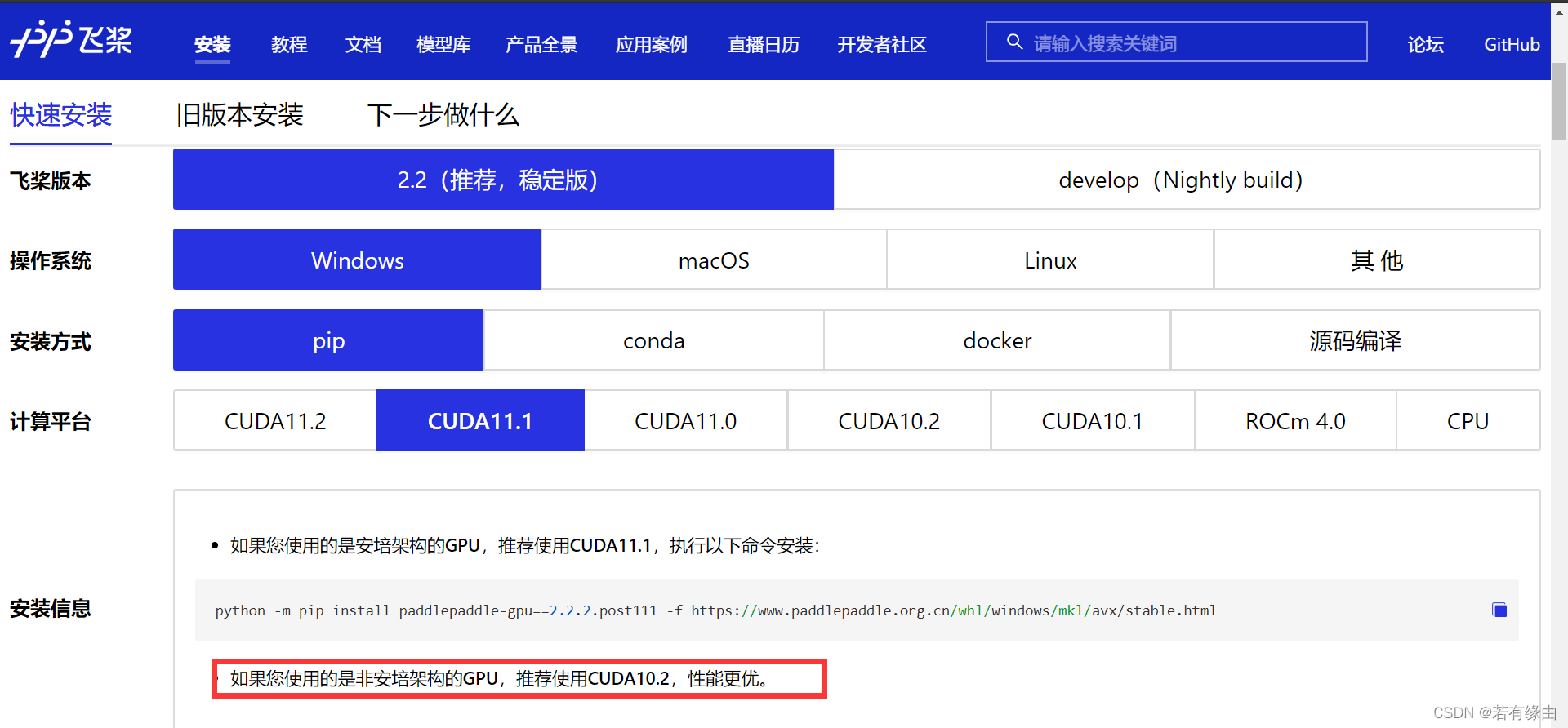Choose macOS operating system
The image size is (1568, 728).
714,260
